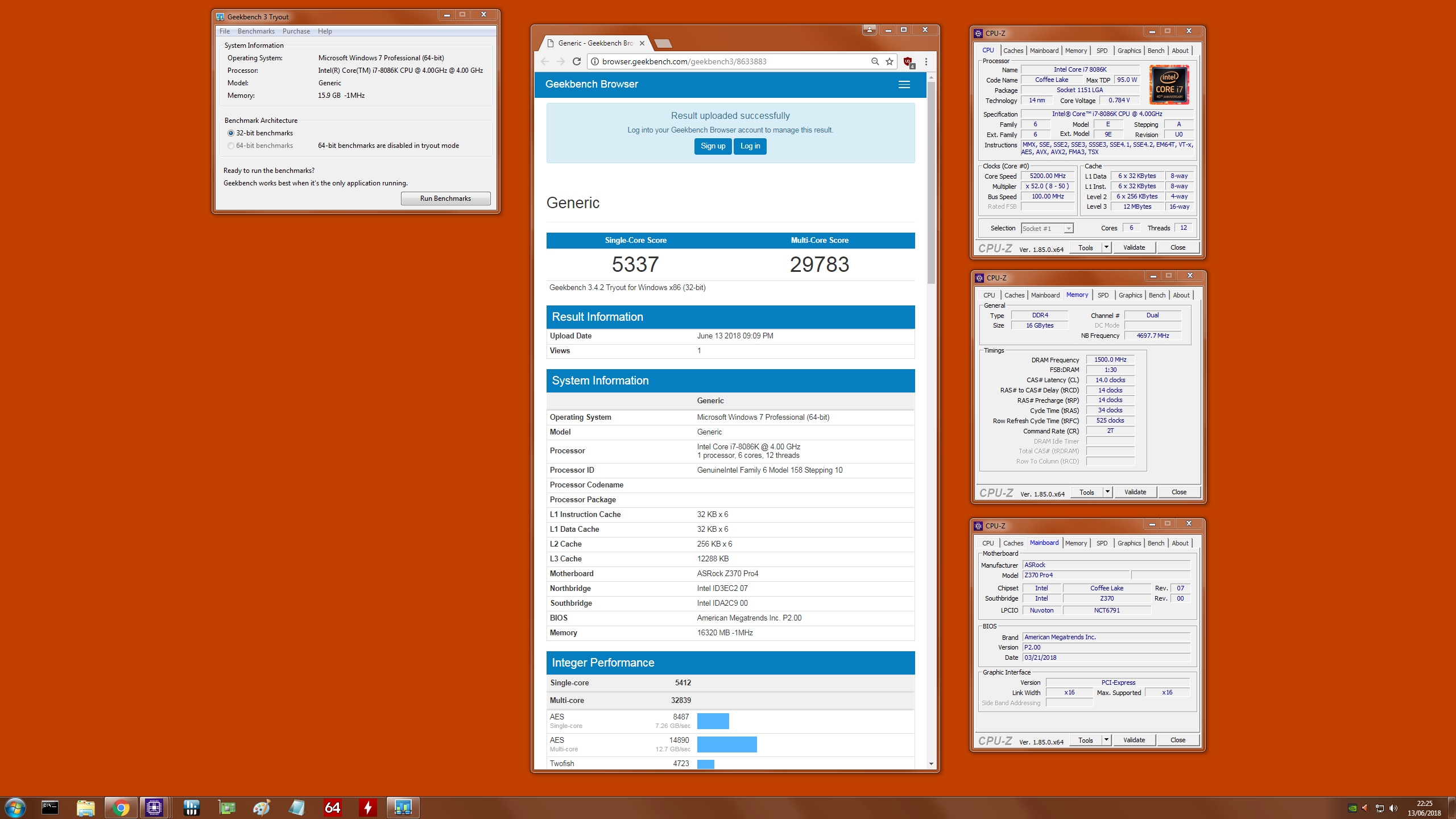Image resolution: width=1456 pixels, height=819 pixels.
Task: Switch to Chrome in the taskbar
Action: pos(121,808)
